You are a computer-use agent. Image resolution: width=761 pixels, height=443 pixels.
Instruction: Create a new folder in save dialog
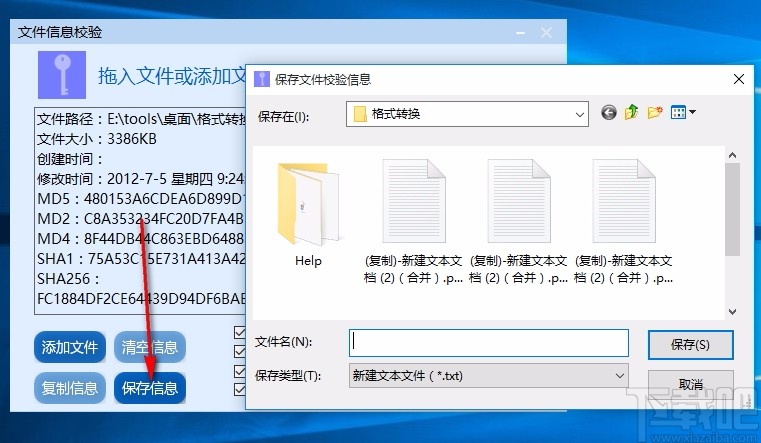pos(655,113)
